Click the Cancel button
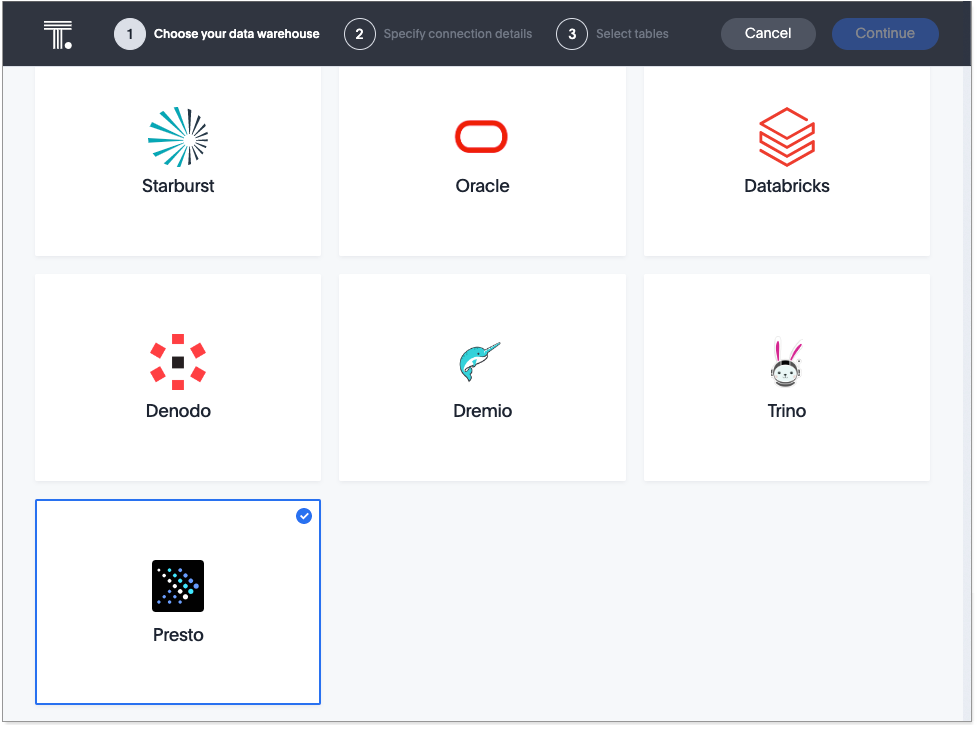The width and height of the screenshot is (978, 729). click(768, 33)
